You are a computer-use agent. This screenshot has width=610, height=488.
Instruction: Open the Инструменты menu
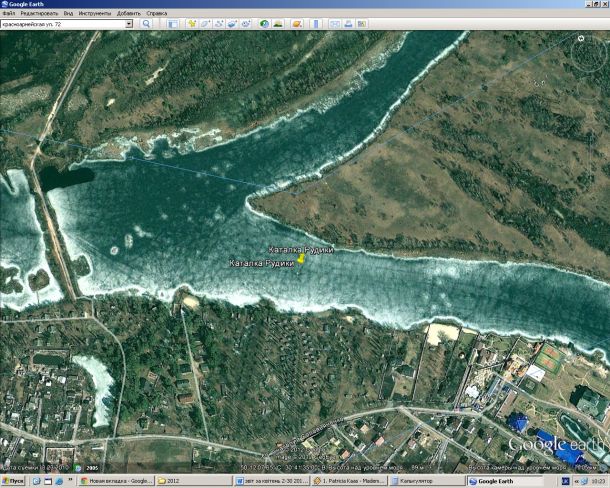point(95,13)
